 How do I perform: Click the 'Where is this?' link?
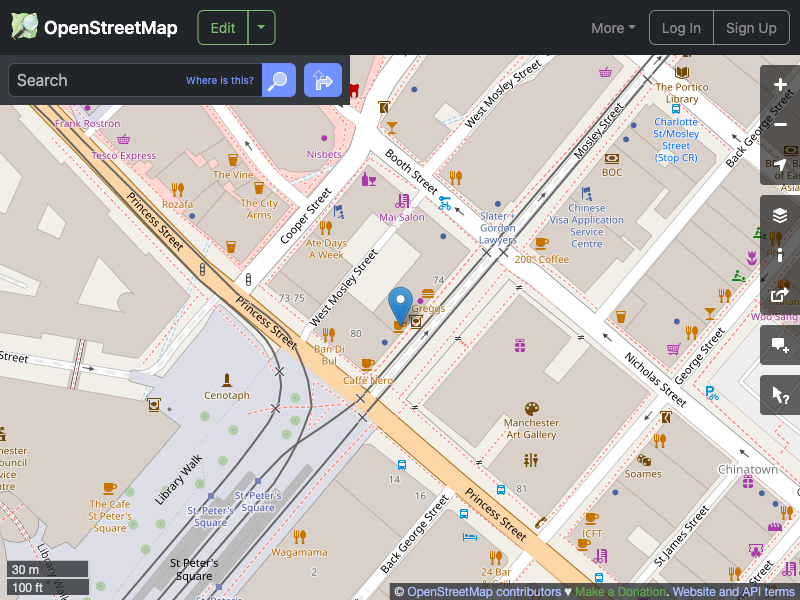click(x=219, y=80)
